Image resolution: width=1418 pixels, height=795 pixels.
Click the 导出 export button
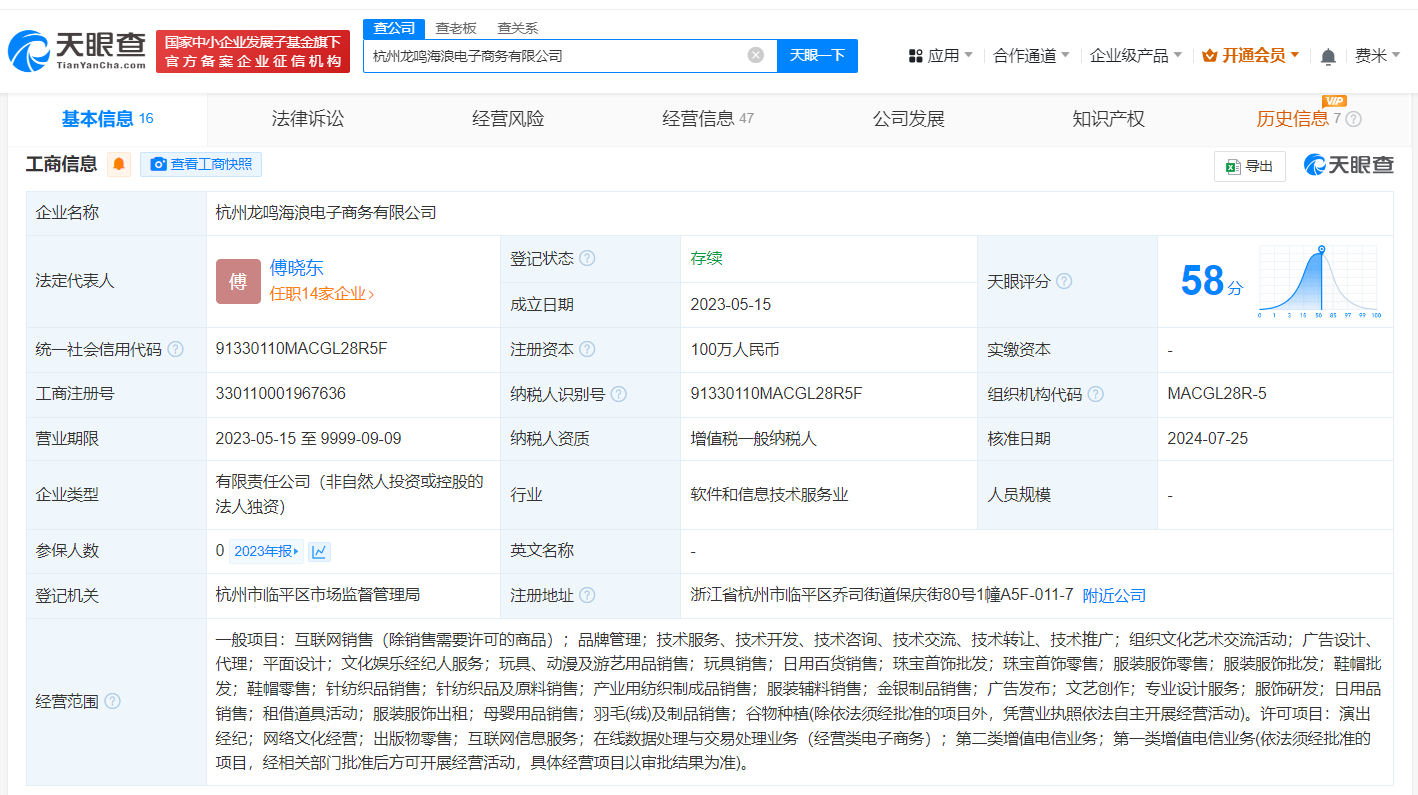click(x=1250, y=166)
